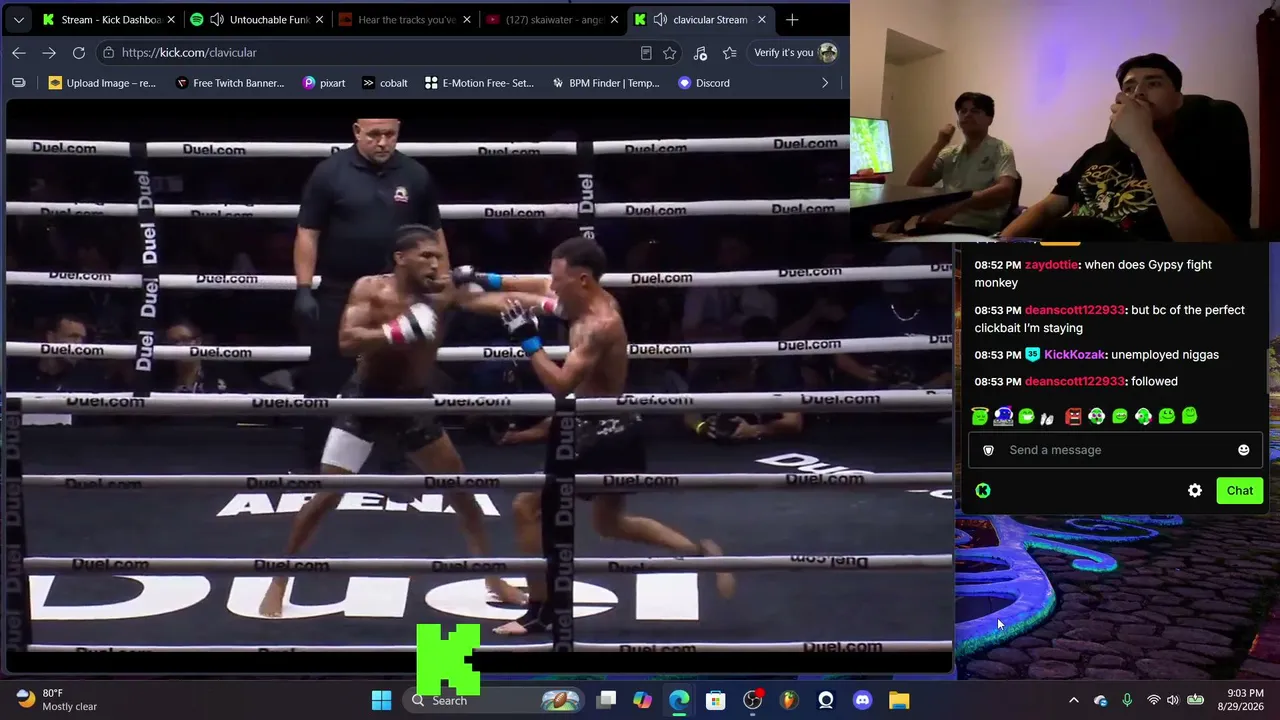
Task: Select the clavicular Stream tab
Action: point(700,20)
